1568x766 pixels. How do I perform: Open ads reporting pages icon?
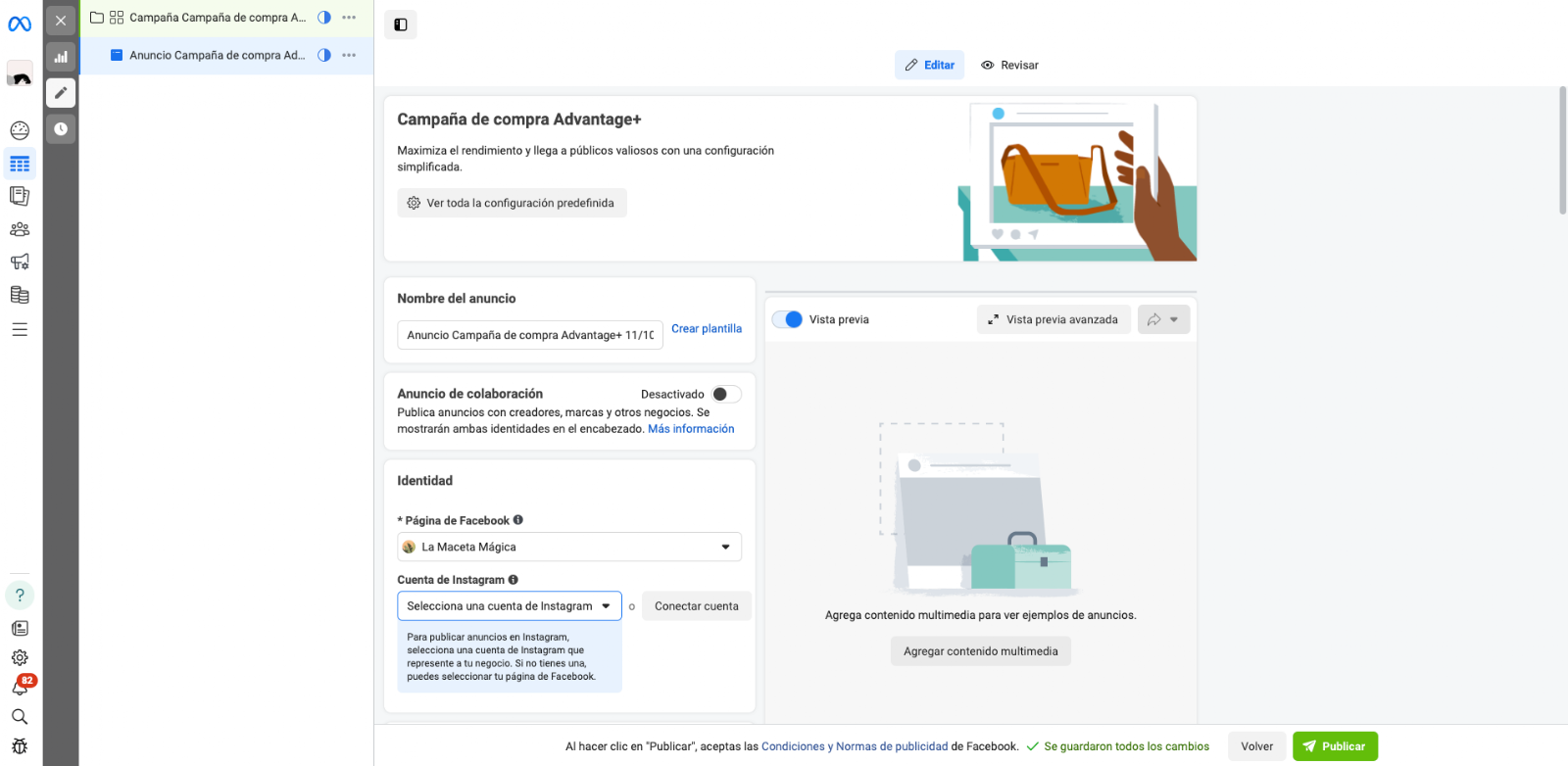click(x=20, y=196)
